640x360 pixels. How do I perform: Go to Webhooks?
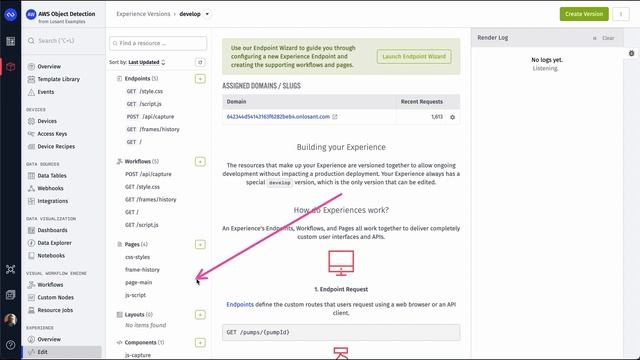click(x=50, y=188)
